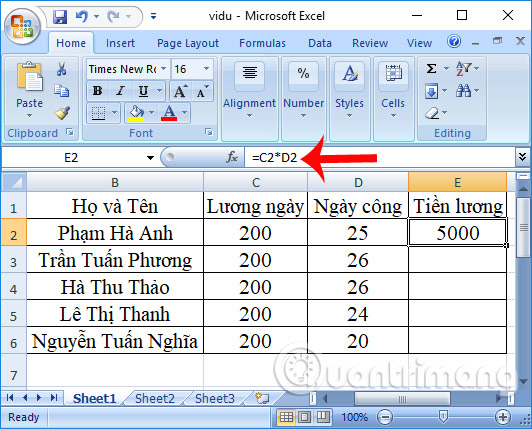
Task: Open the Data tab
Action: (320, 43)
